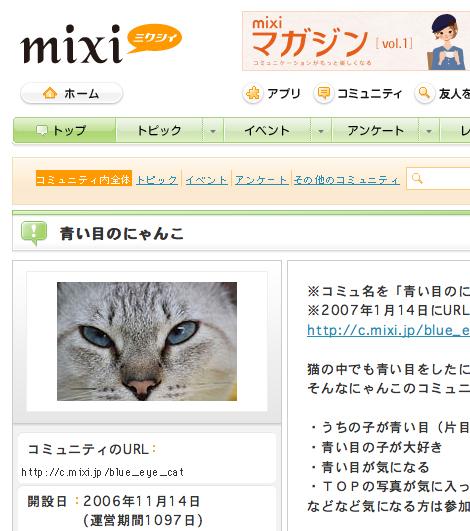470x531 pixels.
Task: Click the home house icon
Action: (50, 93)
